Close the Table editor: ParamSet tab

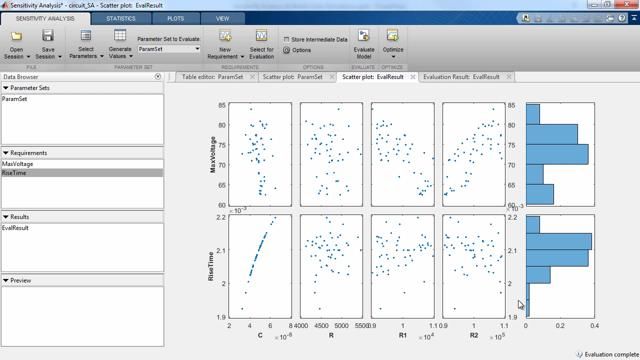252,77
